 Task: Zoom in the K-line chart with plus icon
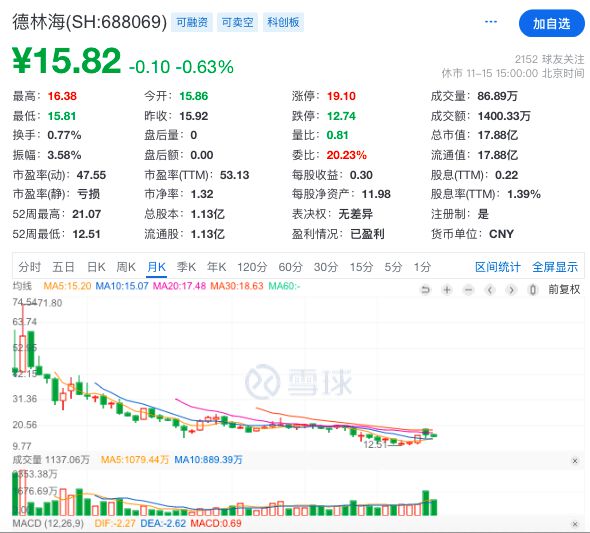[447, 290]
